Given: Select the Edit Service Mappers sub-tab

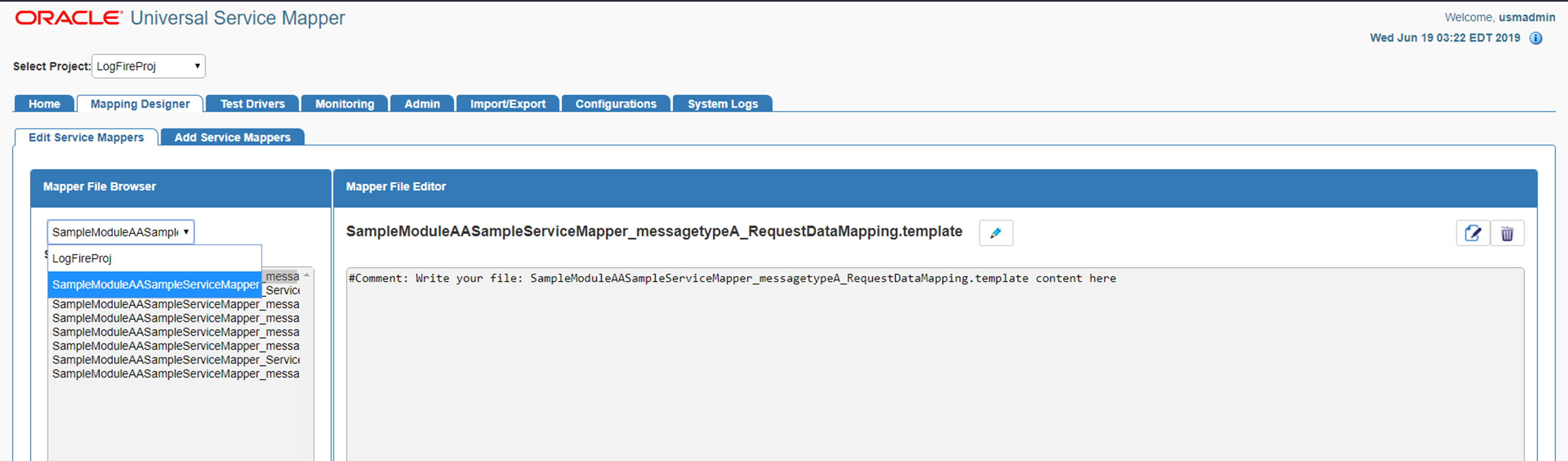Looking at the screenshot, I should tap(86, 137).
